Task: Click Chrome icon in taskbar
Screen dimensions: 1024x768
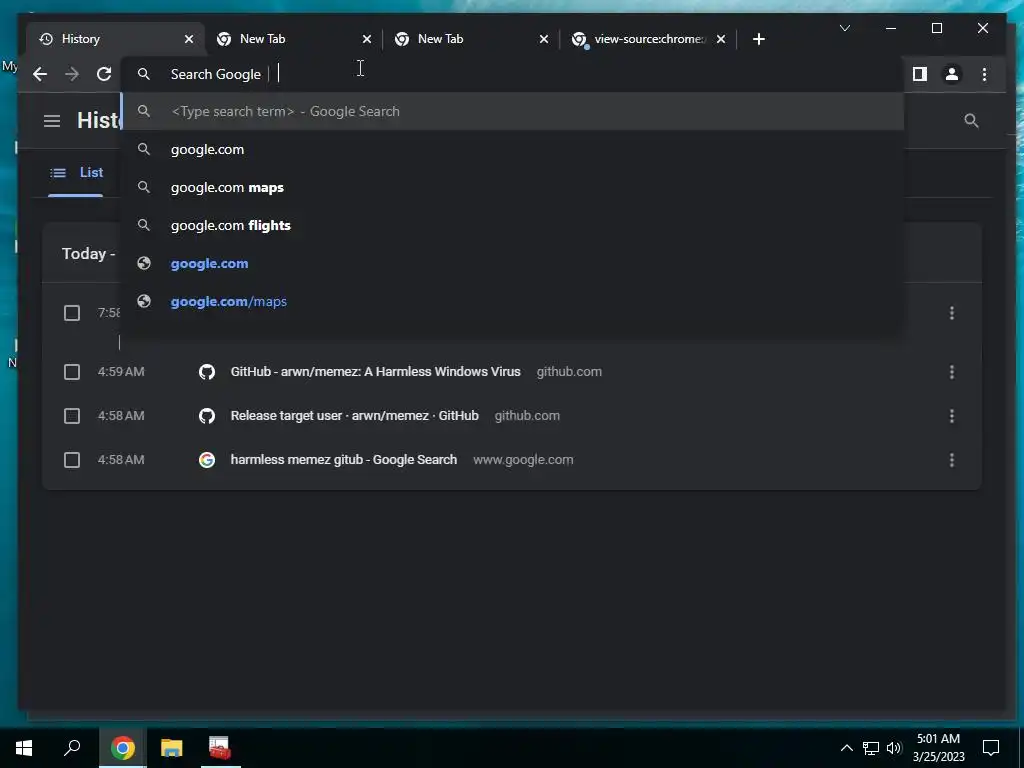Action: [x=123, y=748]
